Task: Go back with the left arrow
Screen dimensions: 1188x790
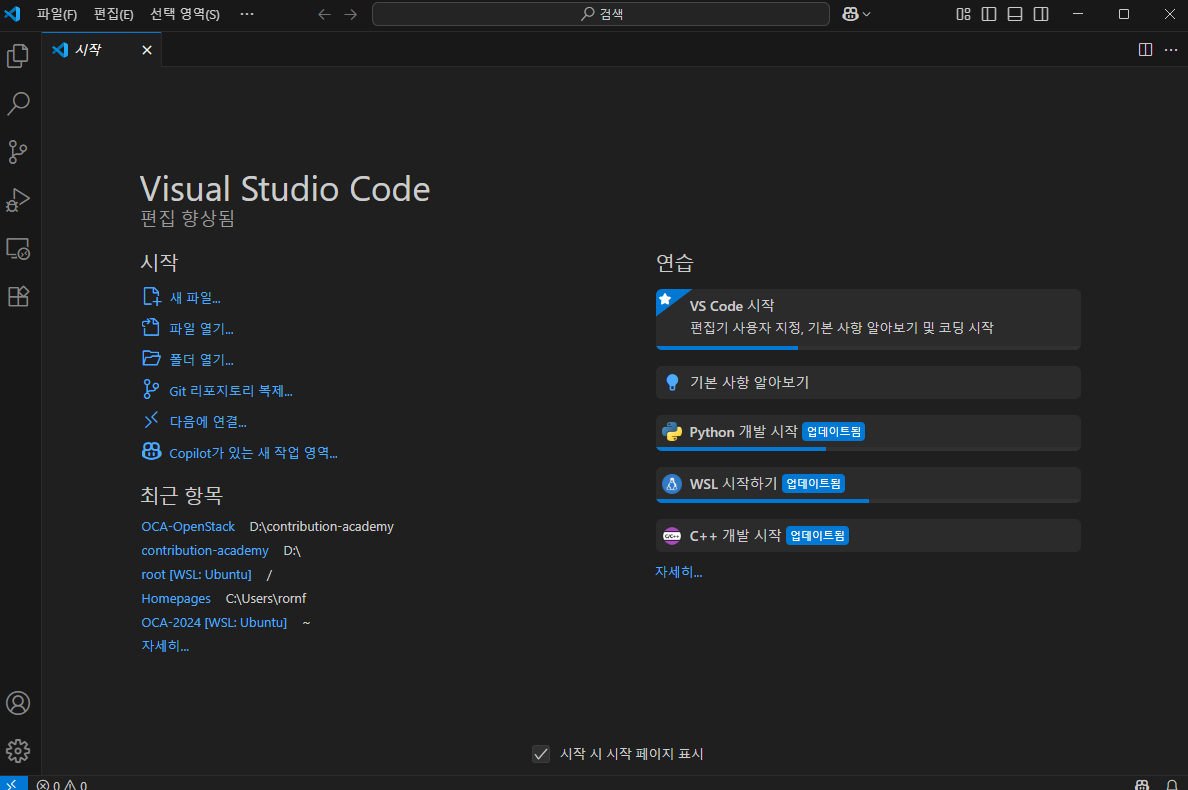Action: pos(324,14)
